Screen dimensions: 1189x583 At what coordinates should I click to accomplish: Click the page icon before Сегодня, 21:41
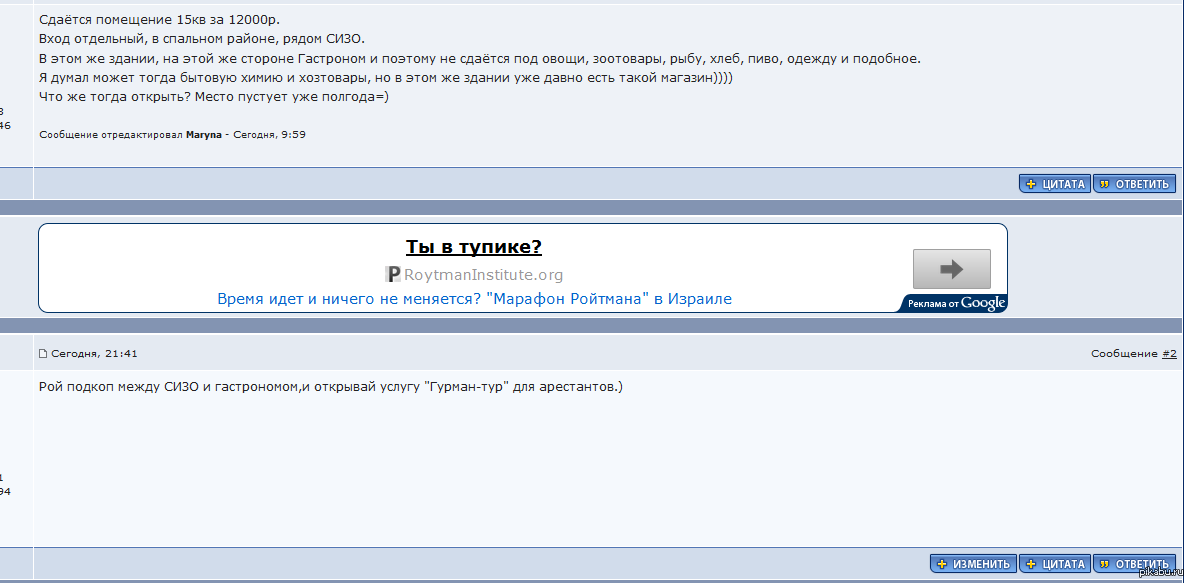coord(43,354)
